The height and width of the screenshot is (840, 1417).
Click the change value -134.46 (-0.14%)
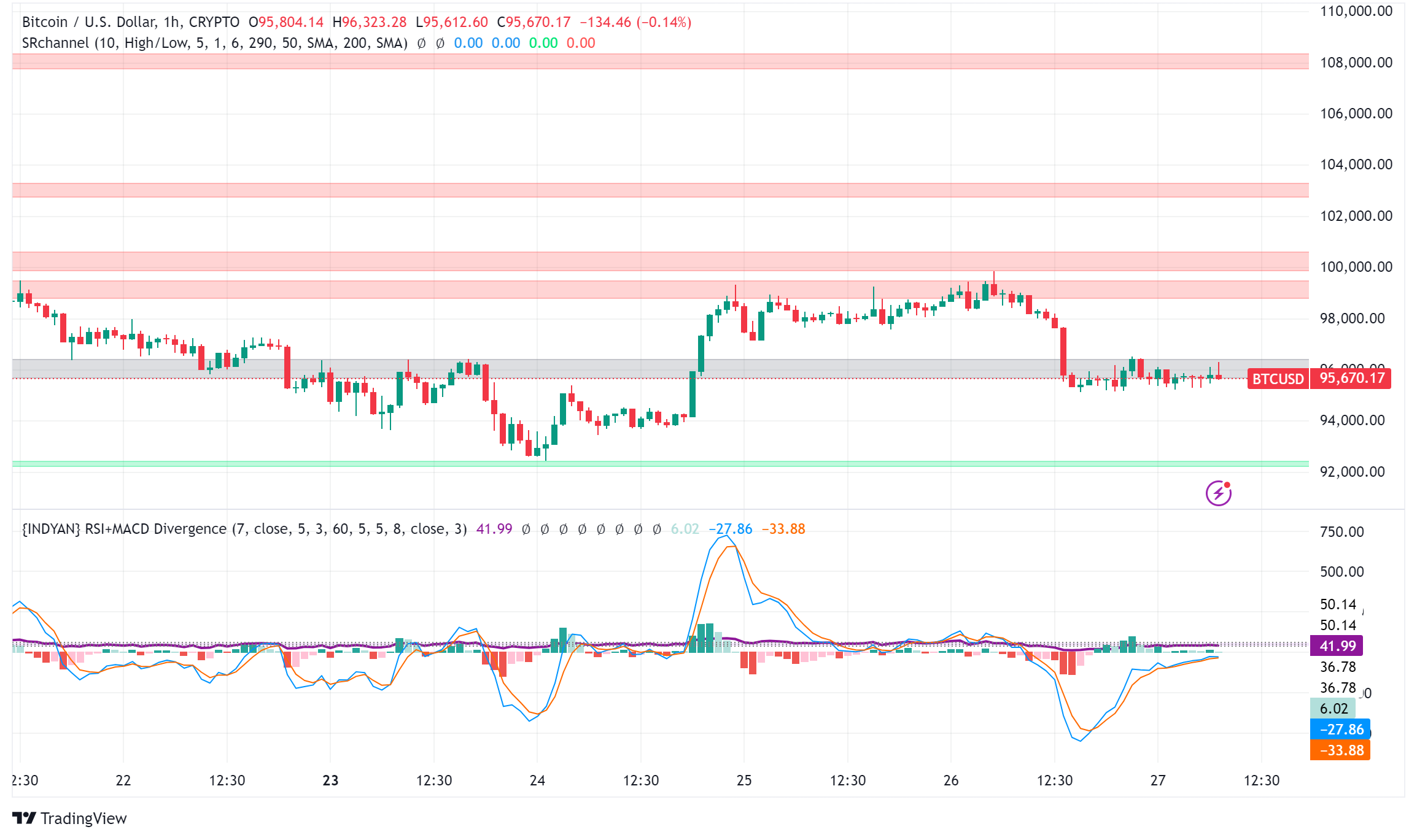click(x=635, y=22)
